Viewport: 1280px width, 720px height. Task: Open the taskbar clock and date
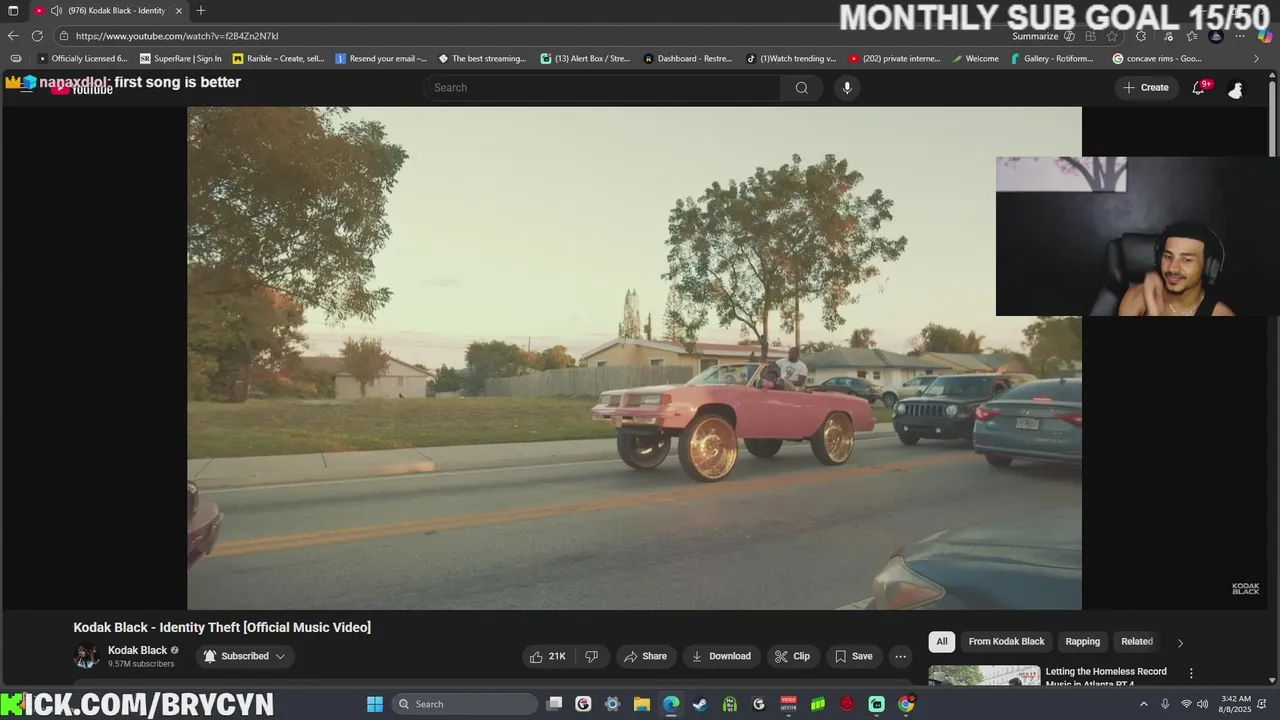tap(1236, 704)
